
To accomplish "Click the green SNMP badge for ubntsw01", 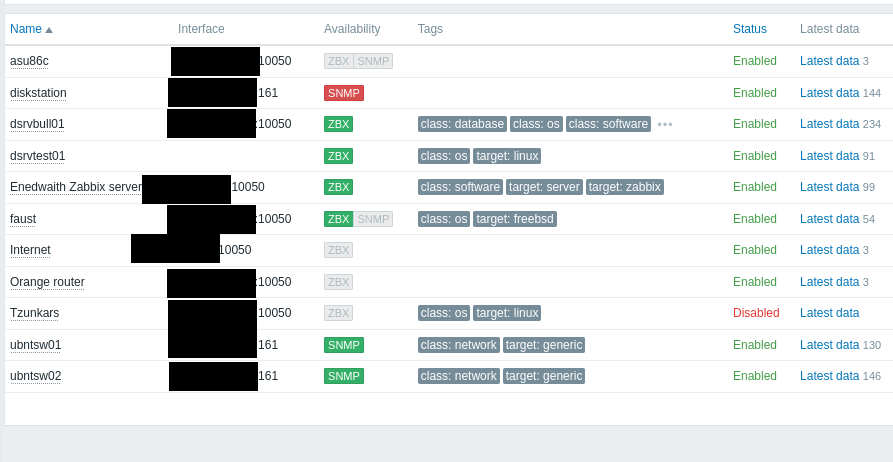I will [x=344, y=345].
